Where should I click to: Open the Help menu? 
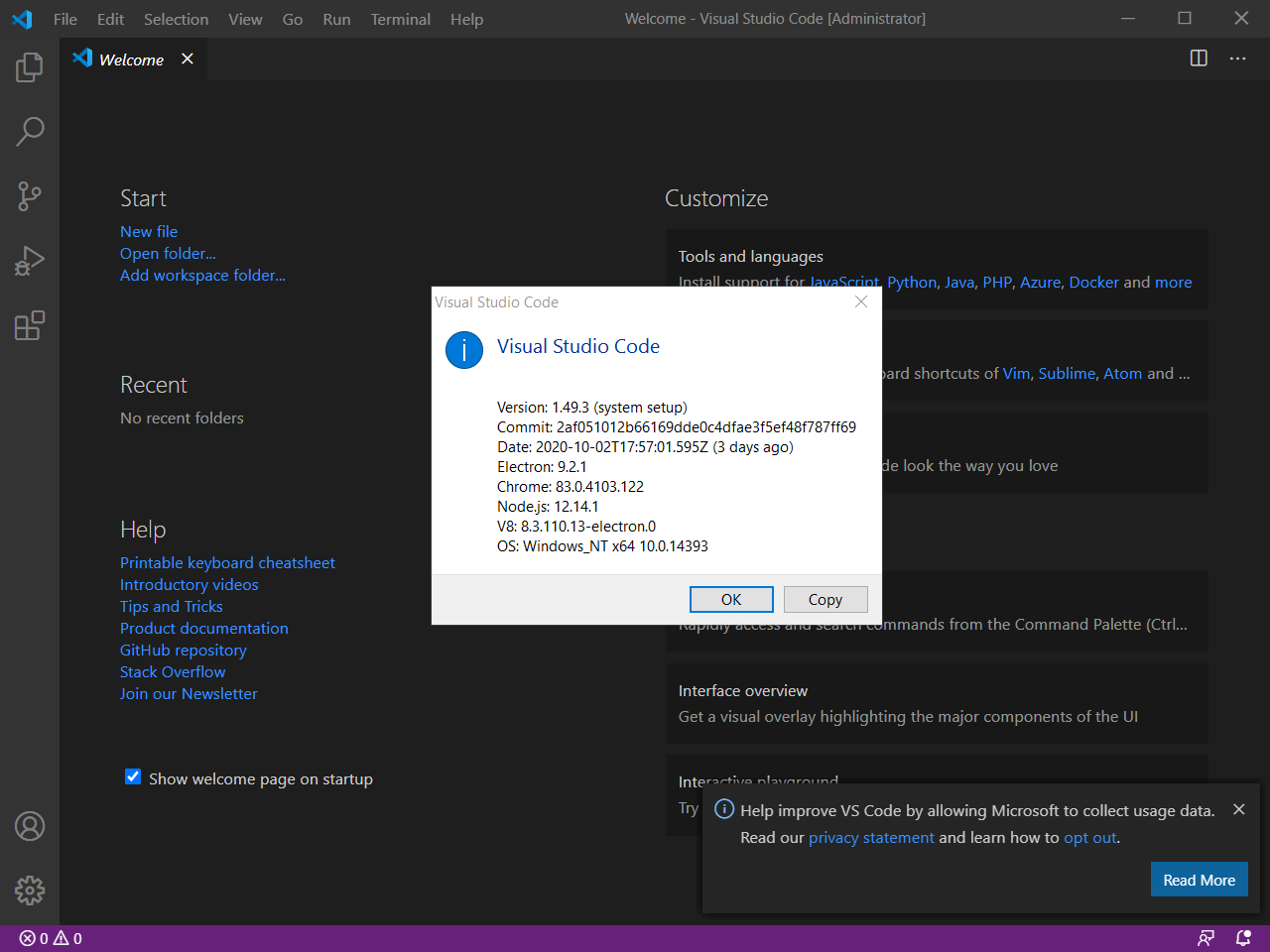point(466,19)
